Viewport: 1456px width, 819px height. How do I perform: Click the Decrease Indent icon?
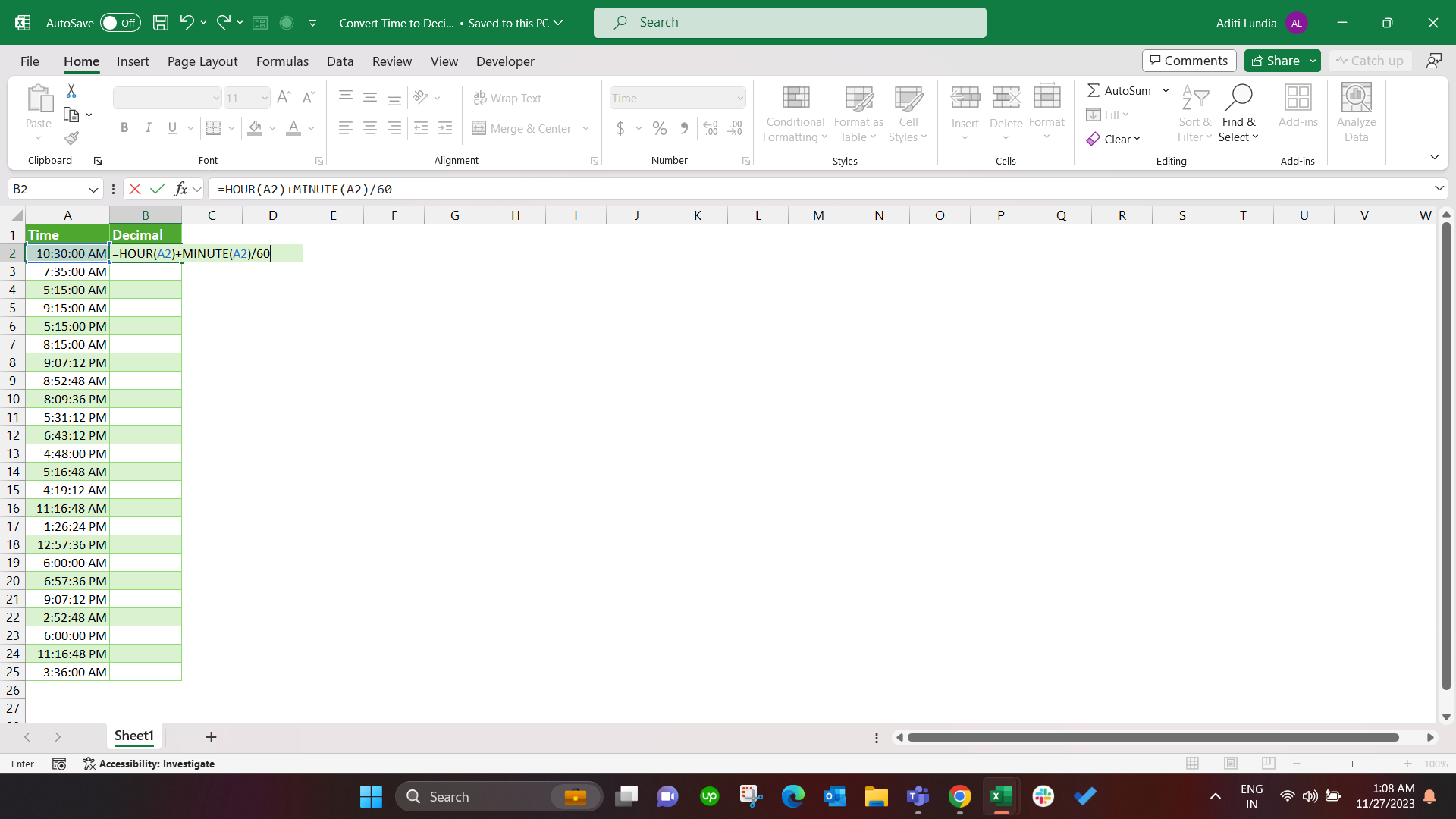(421, 128)
